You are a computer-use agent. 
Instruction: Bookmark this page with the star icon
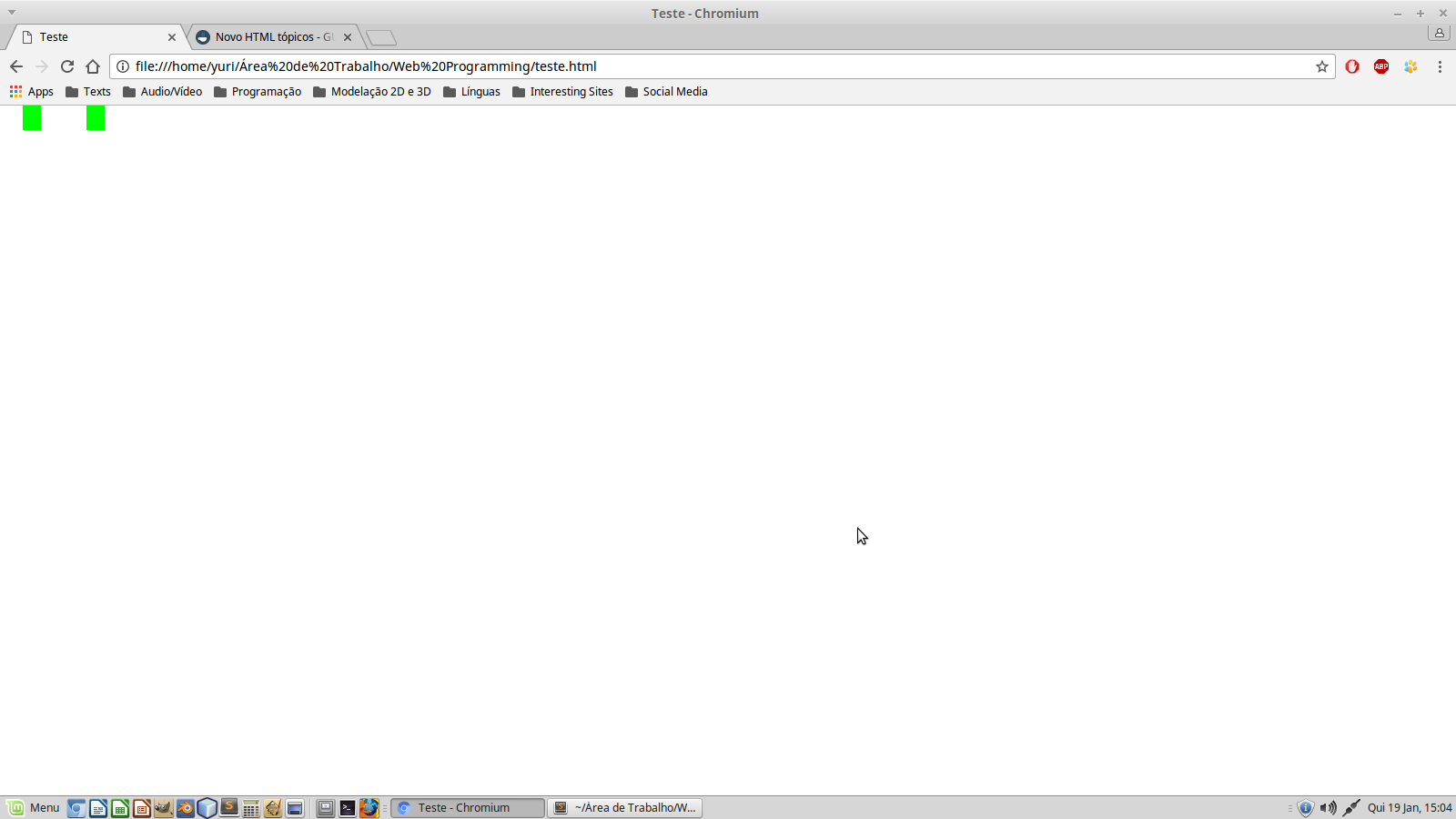click(x=1322, y=66)
